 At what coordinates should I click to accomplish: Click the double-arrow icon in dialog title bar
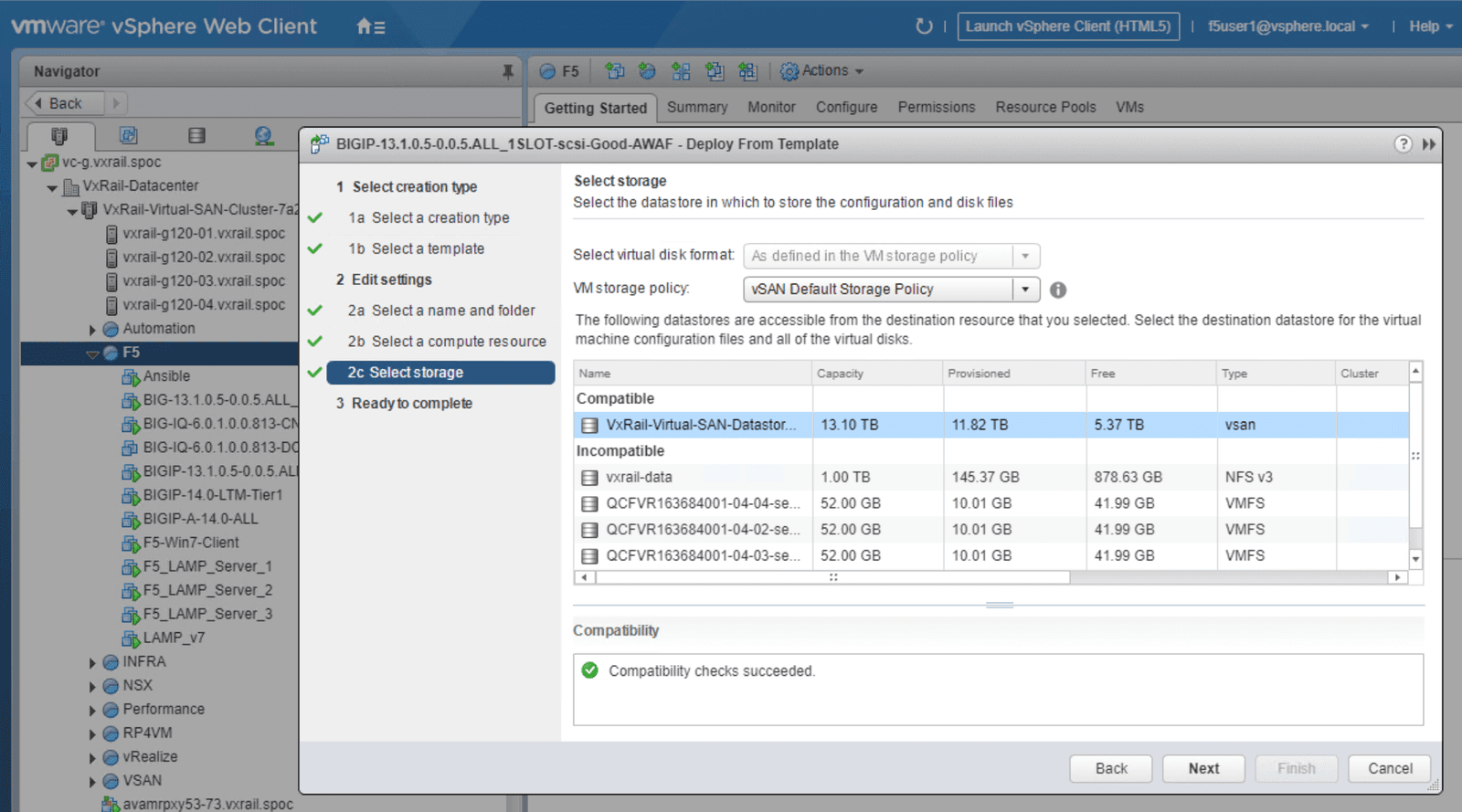[1428, 144]
